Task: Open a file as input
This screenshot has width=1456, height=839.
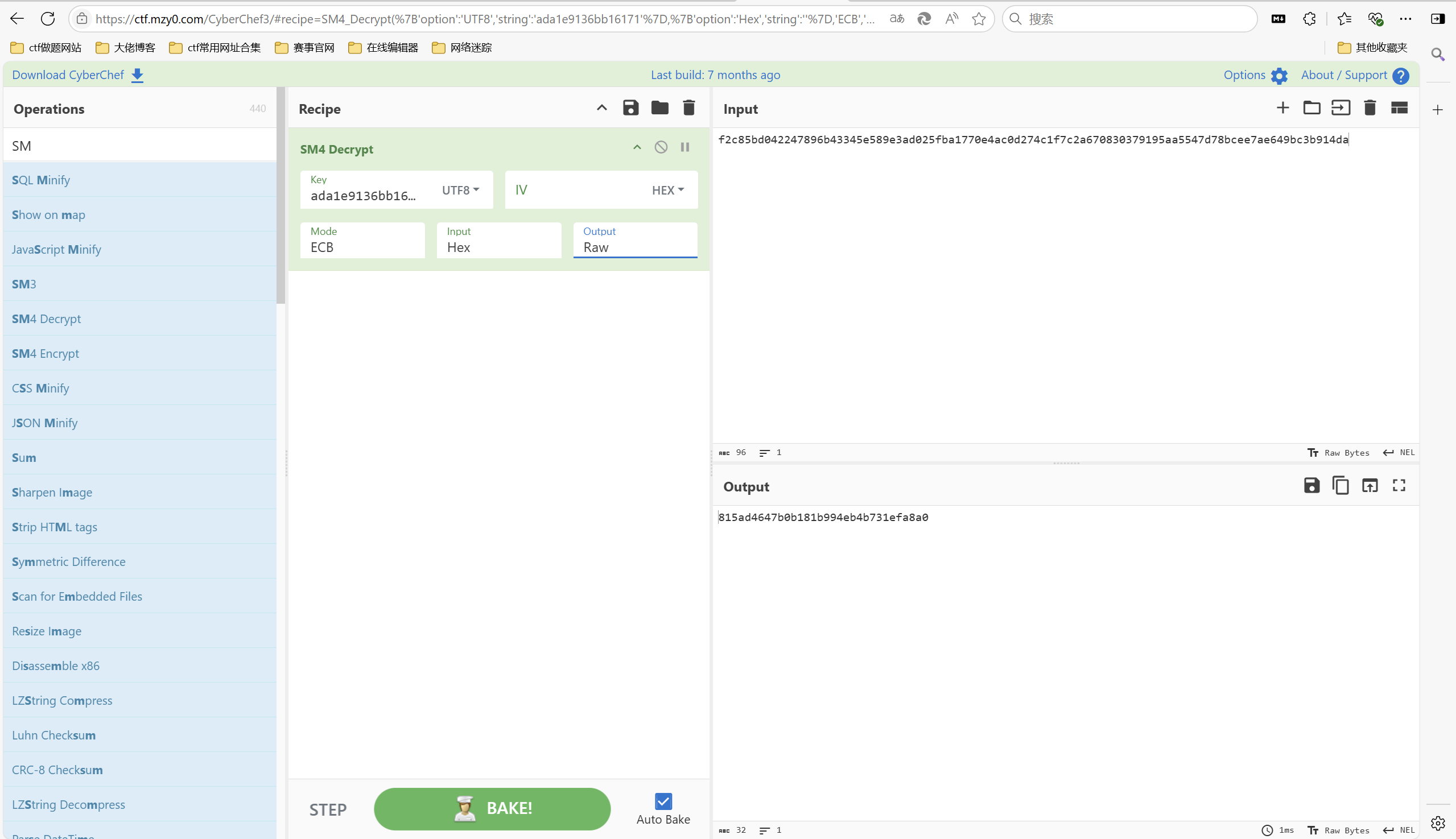Action: (1340, 108)
